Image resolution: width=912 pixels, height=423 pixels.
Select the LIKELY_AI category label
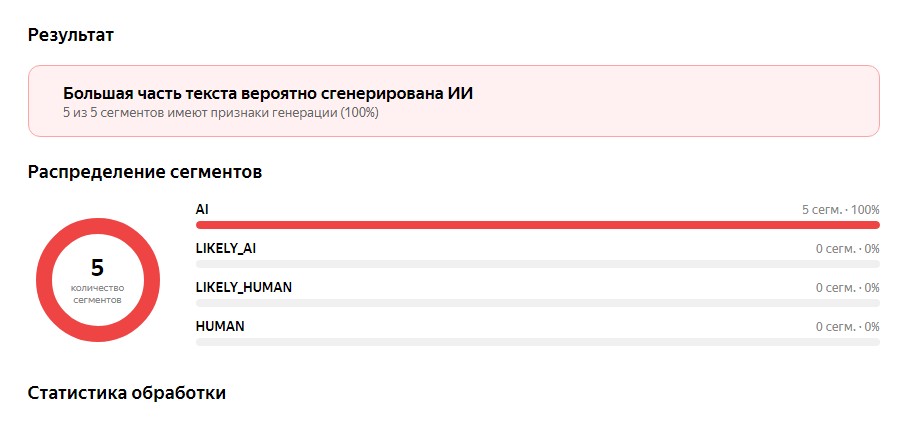tap(226, 248)
